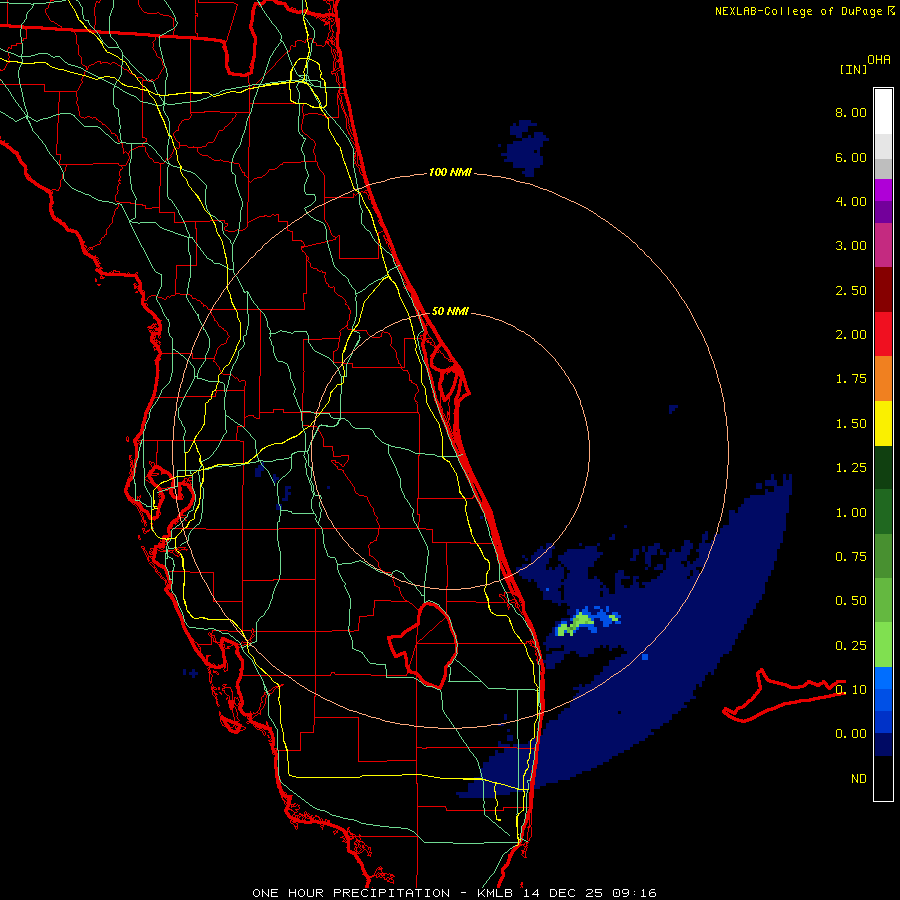Click the [IN] units label
The image size is (900, 900).
(x=853, y=69)
